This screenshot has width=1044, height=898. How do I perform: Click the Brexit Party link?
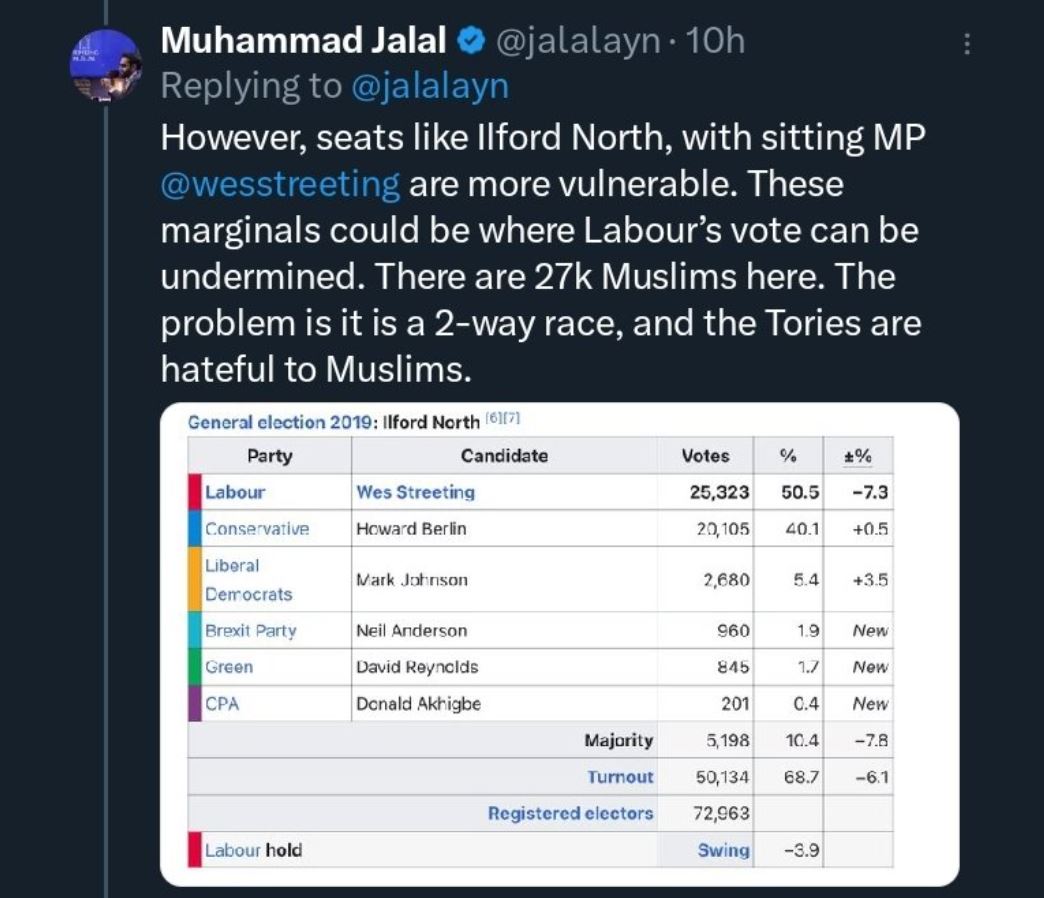pyautogui.click(x=250, y=631)
